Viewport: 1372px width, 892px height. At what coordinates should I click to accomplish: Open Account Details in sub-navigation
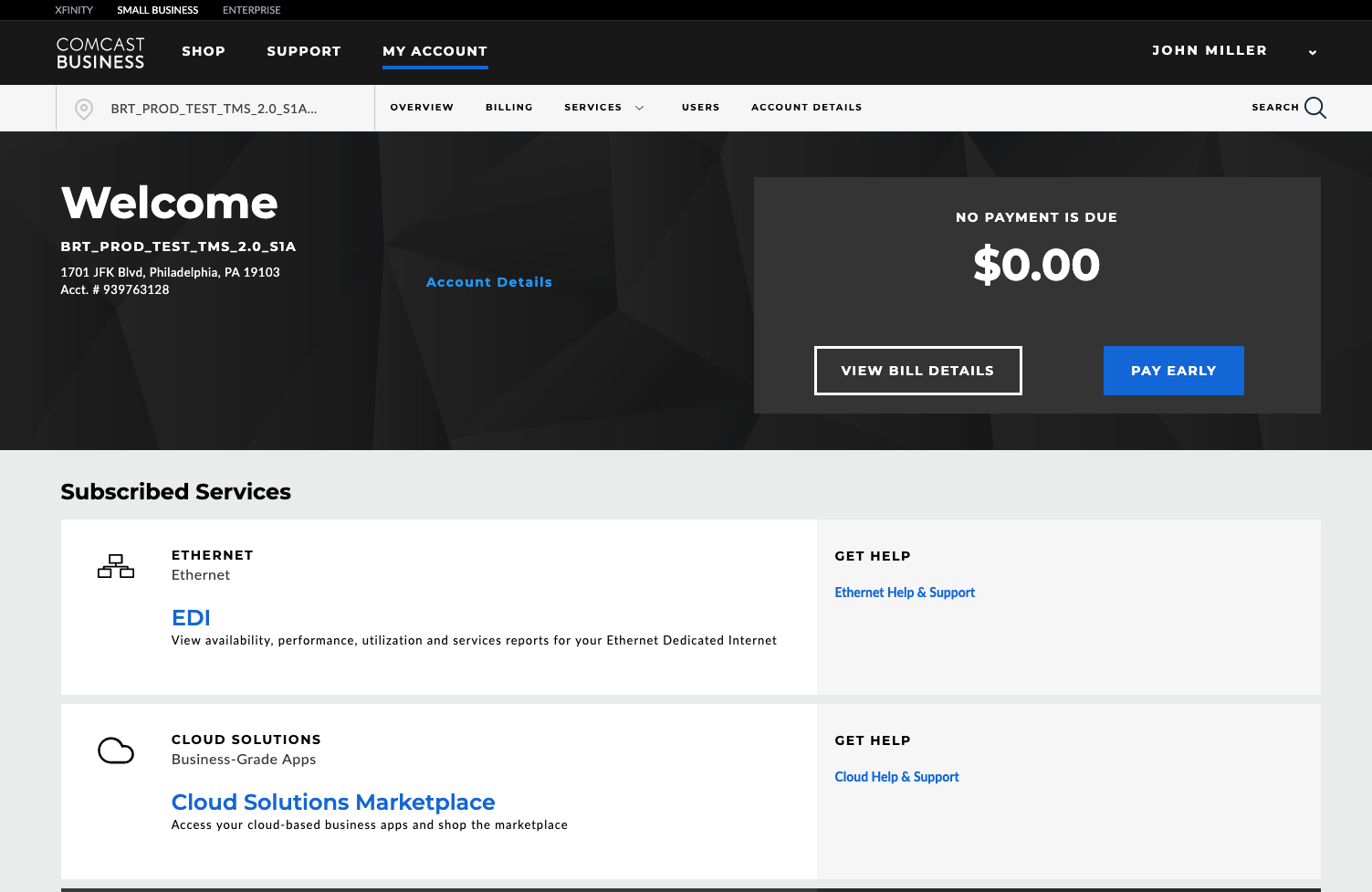click(807, 108)
